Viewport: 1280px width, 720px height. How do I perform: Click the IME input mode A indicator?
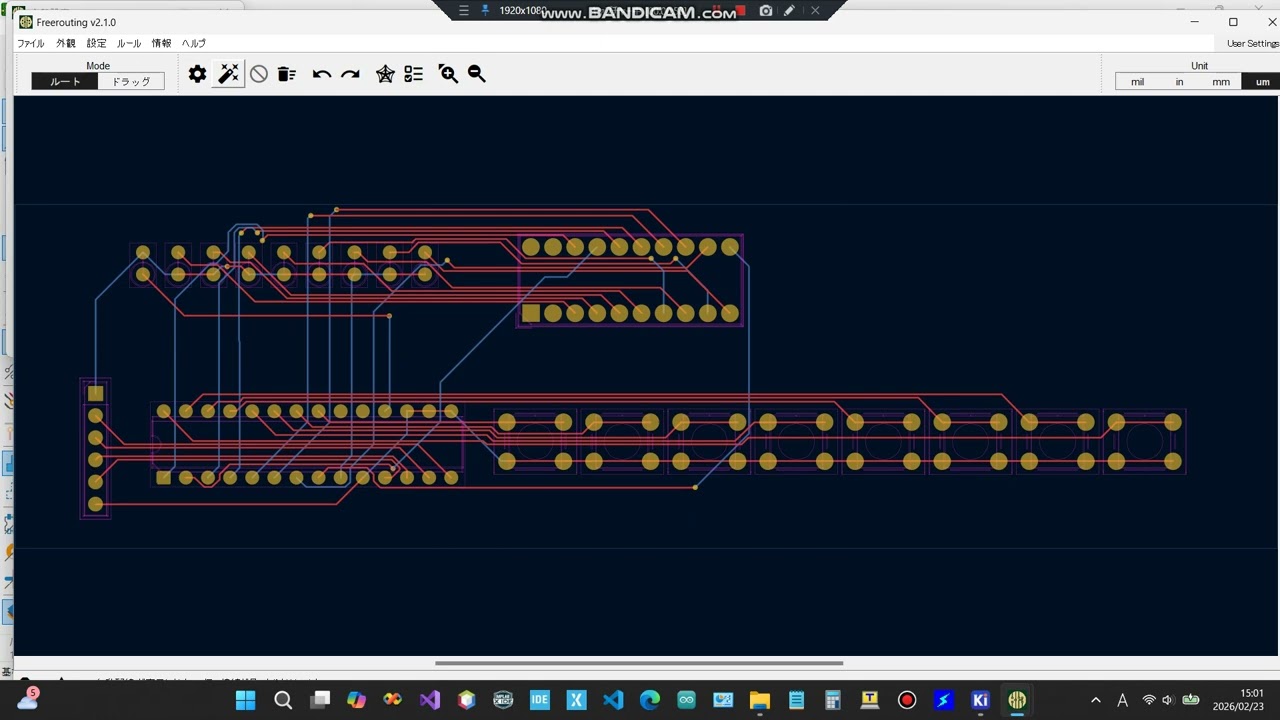click(x=1122, y=700)
